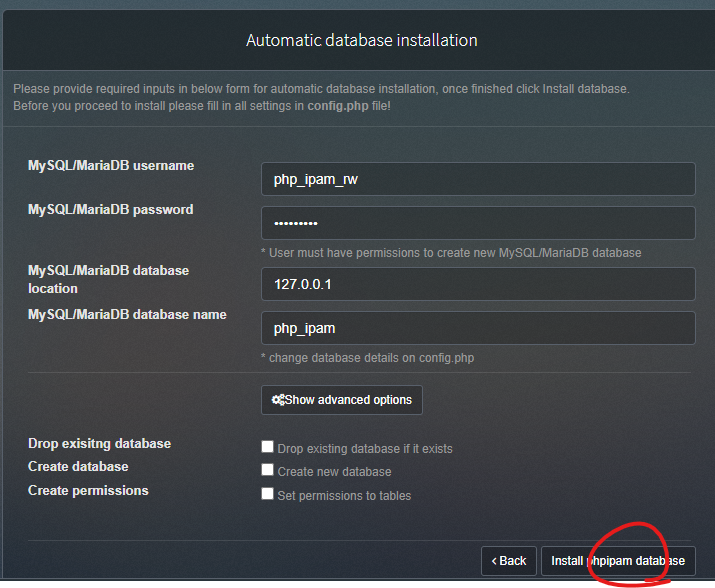This screenshot has height=588, width=715.
Task: Click the note 'User must have permissions' text
Action: 451,253
